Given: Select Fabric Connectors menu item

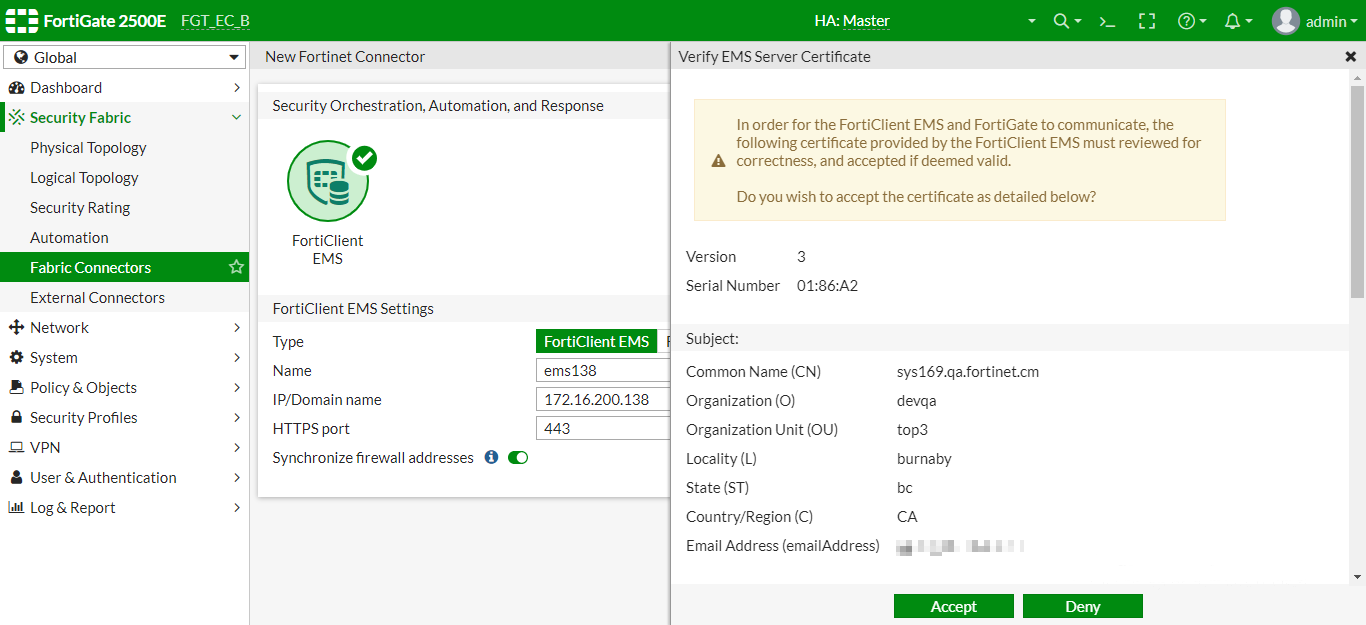Looking at the screenshot, I should tap(124, 268).
